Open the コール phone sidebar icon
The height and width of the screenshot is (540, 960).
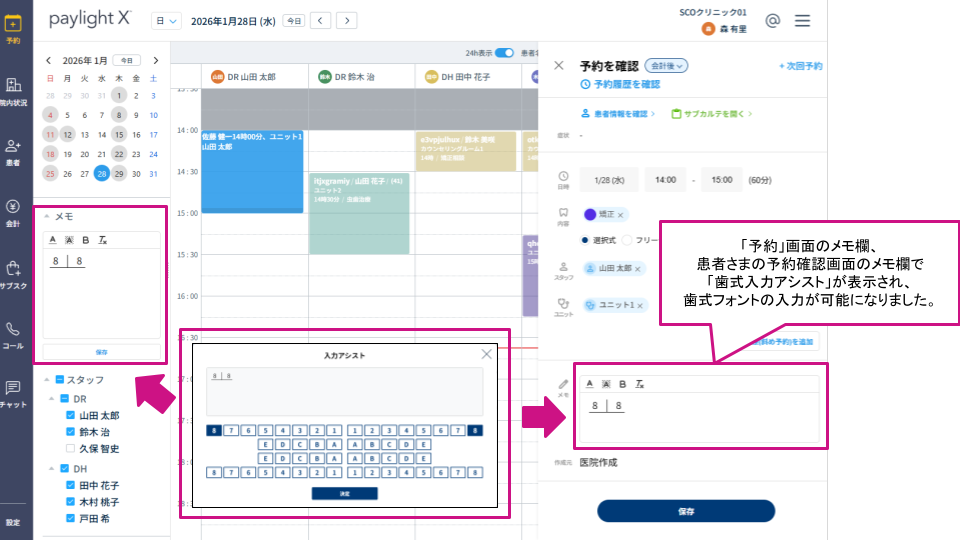point(13,336)
